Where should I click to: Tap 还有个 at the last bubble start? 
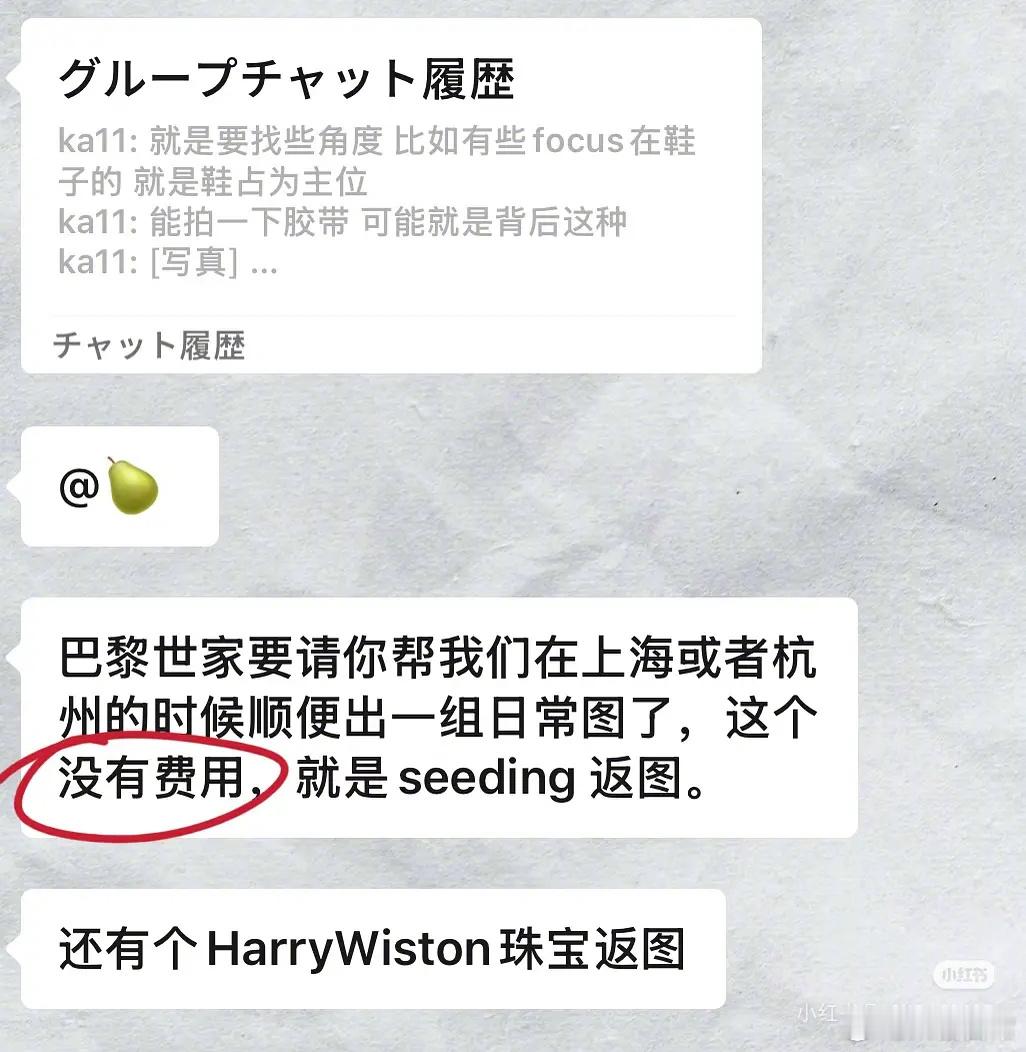coord(128,949)
